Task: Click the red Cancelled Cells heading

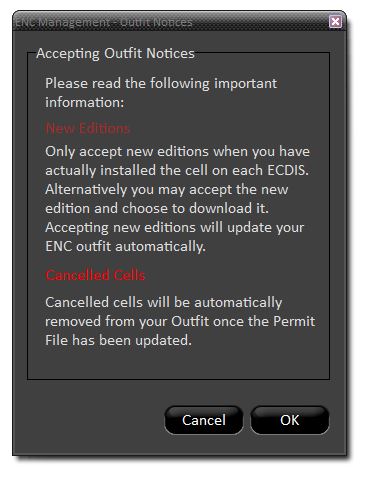Action: pyautogui.click(x=95, y=275)
